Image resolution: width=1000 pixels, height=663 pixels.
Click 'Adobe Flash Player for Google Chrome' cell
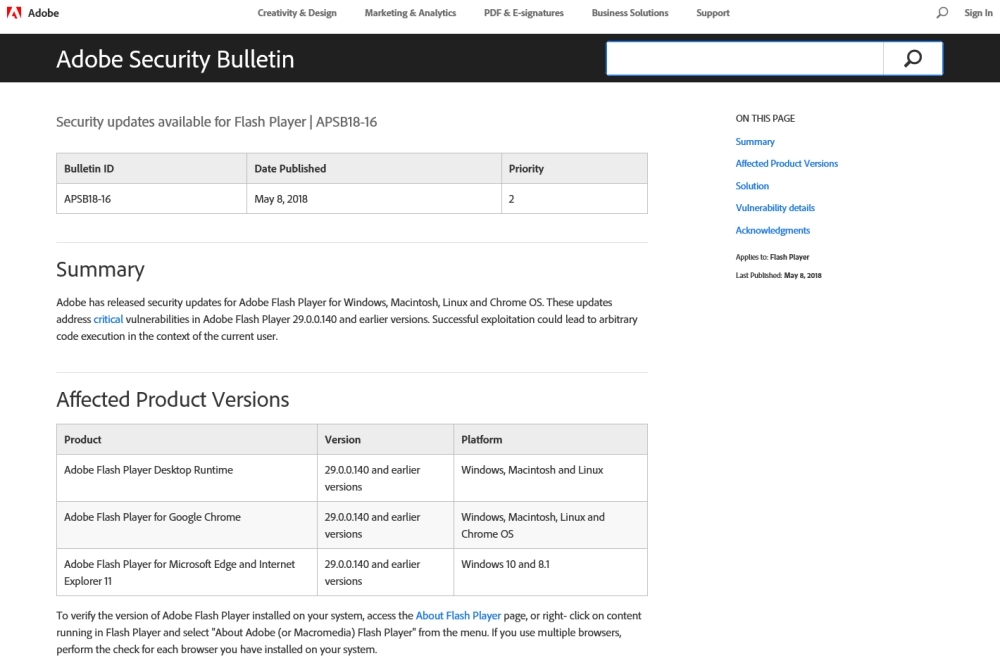click(187, 525)
